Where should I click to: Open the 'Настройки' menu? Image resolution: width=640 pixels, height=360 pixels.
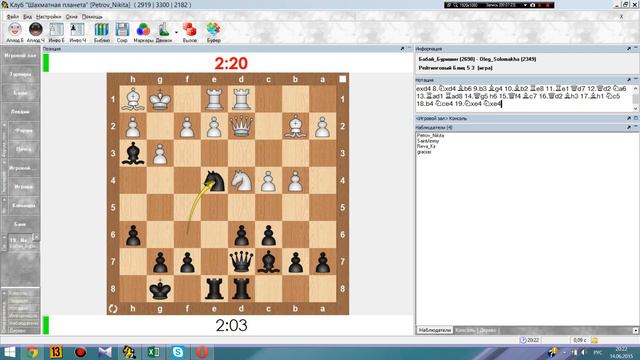tap(49, 17)
